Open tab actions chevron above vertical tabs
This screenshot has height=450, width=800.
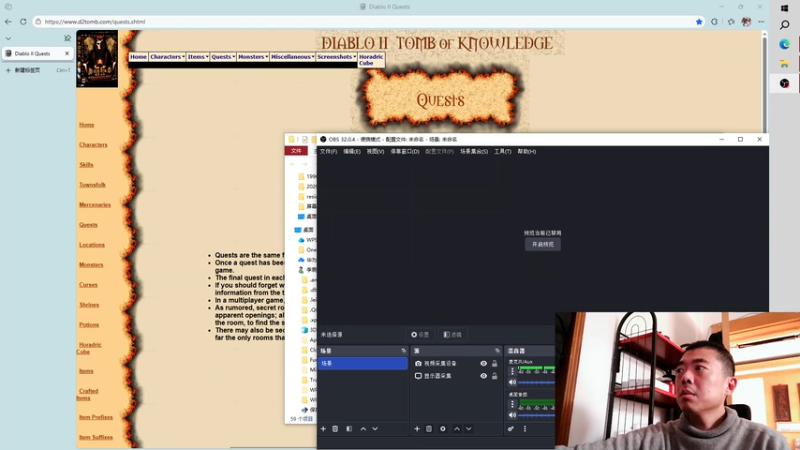point(8,38)
